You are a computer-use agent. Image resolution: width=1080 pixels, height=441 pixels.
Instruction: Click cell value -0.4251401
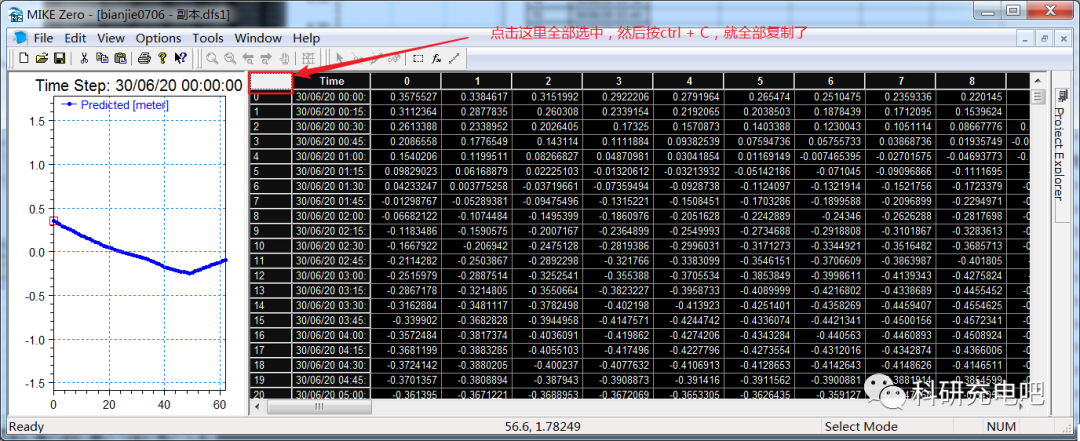point(759,305)
